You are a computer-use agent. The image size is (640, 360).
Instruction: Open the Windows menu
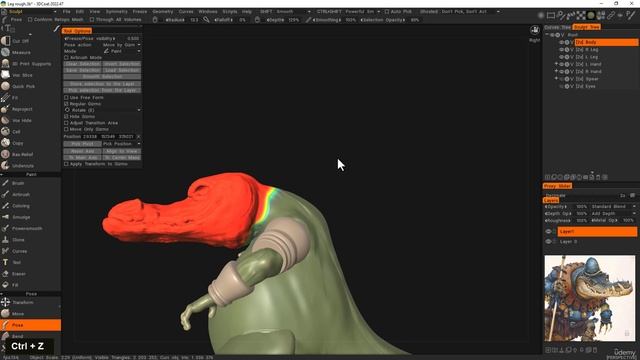[x=208, y=11]
